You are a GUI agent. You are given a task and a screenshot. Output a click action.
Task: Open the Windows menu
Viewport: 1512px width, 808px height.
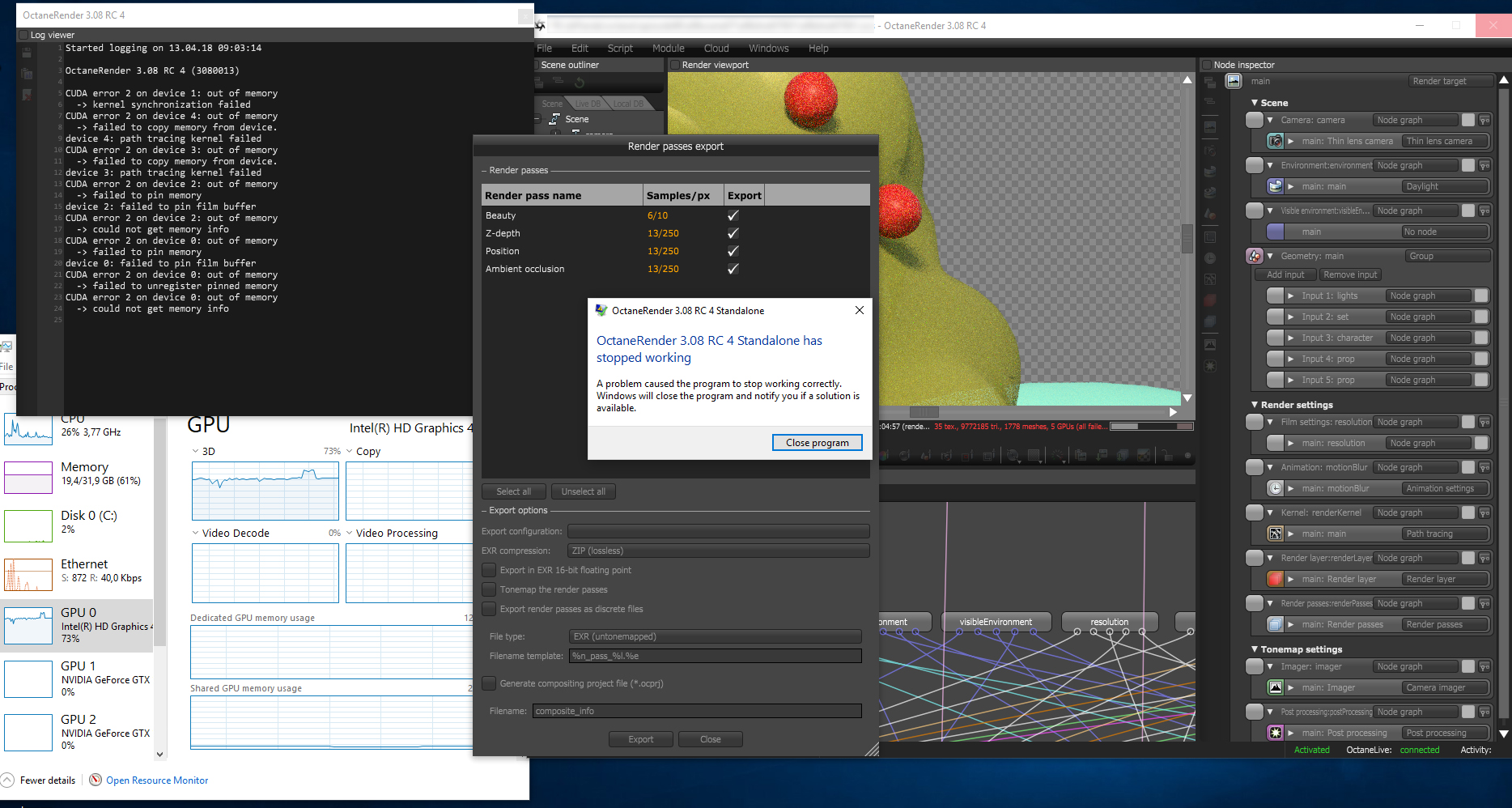tap(769, 49)
